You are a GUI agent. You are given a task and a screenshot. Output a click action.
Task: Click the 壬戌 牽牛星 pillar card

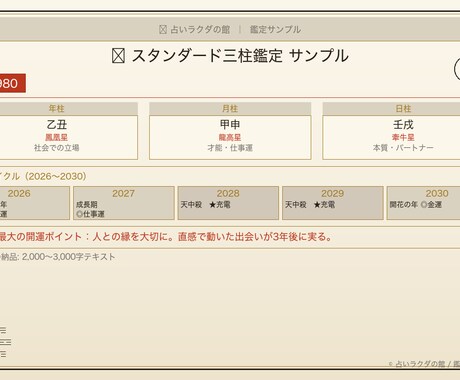[x=391, y=137]
